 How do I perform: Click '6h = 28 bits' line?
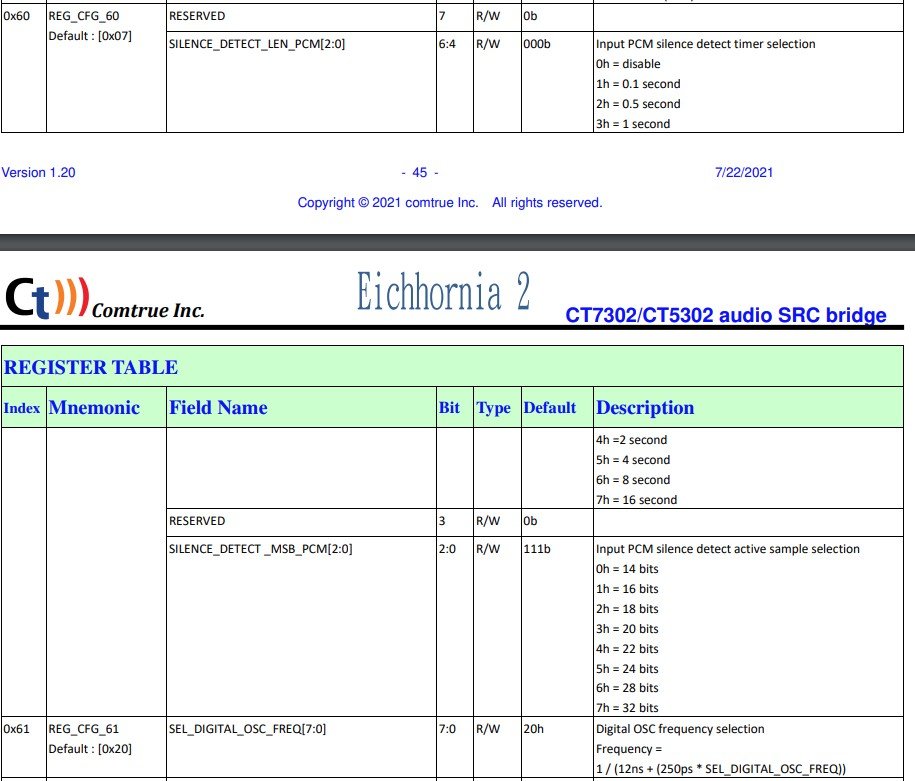[627, 688]
